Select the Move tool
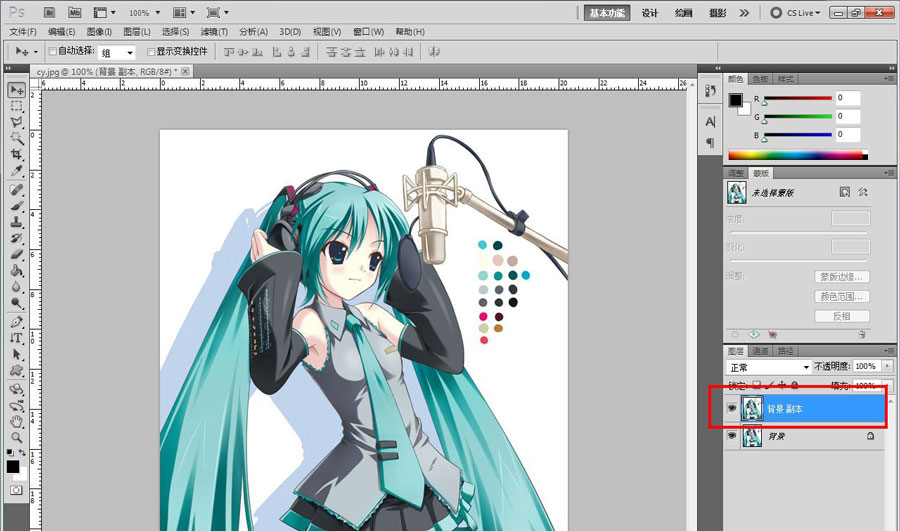Viewport: 900px width, 531px height. click(17, 90)
